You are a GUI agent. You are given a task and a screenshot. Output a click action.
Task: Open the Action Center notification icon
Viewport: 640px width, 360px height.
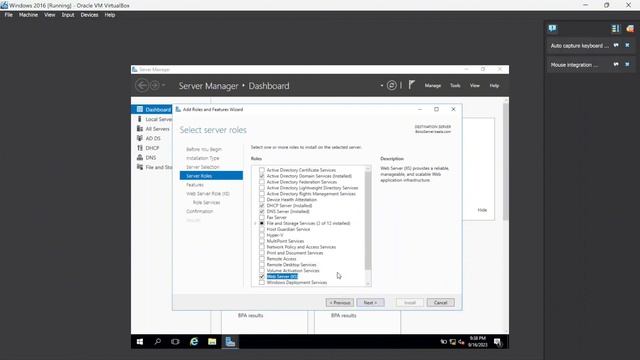[498, 342]
